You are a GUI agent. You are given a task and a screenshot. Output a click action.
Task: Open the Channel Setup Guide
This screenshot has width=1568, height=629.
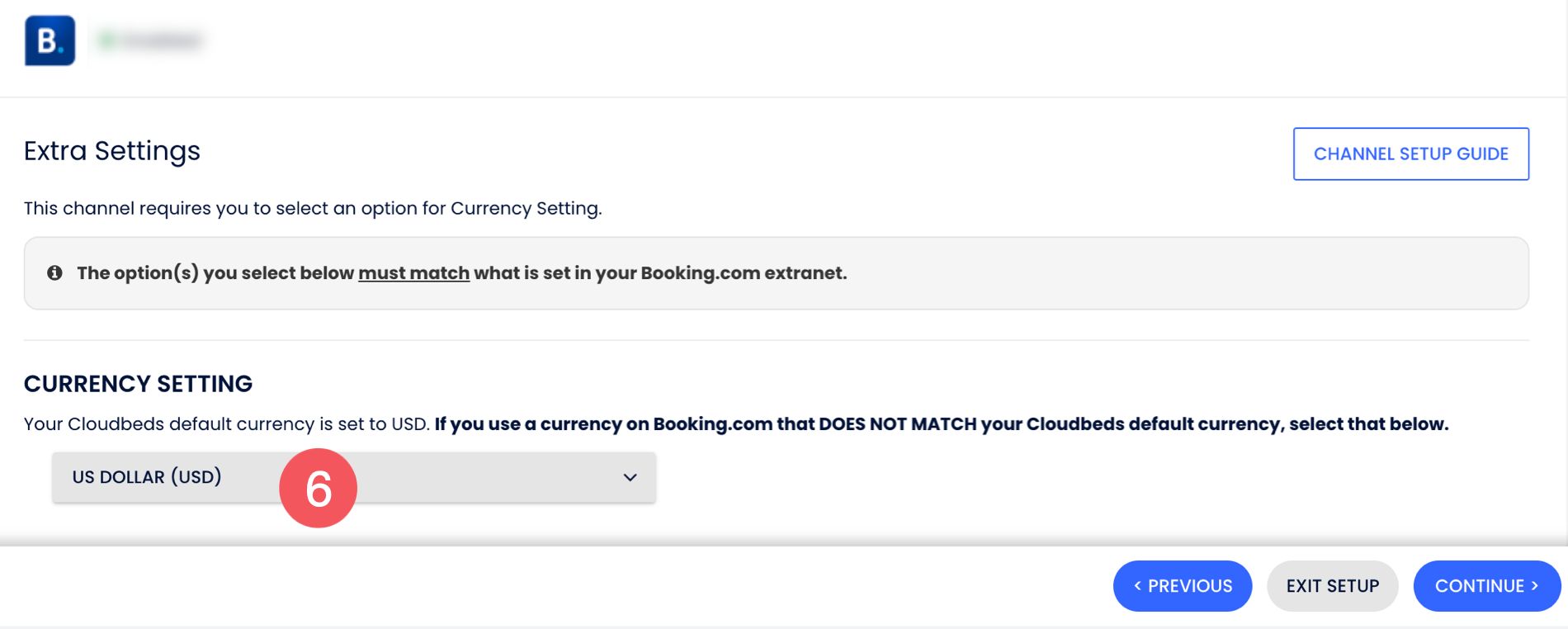tap(1410, 154)
